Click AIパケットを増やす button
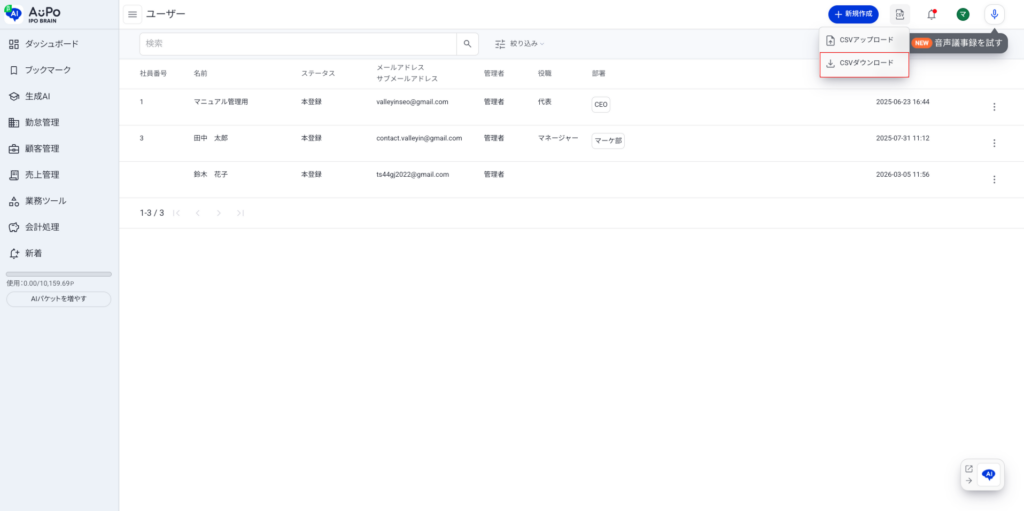The image size is (1024, 511). [x=59, y=299]
